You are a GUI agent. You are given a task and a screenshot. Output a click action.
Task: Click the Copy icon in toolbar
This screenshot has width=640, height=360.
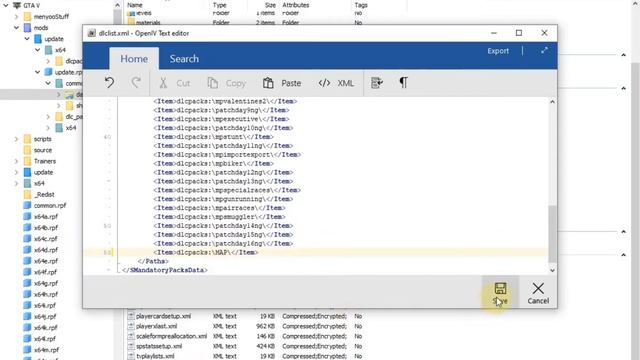[213, 83]
